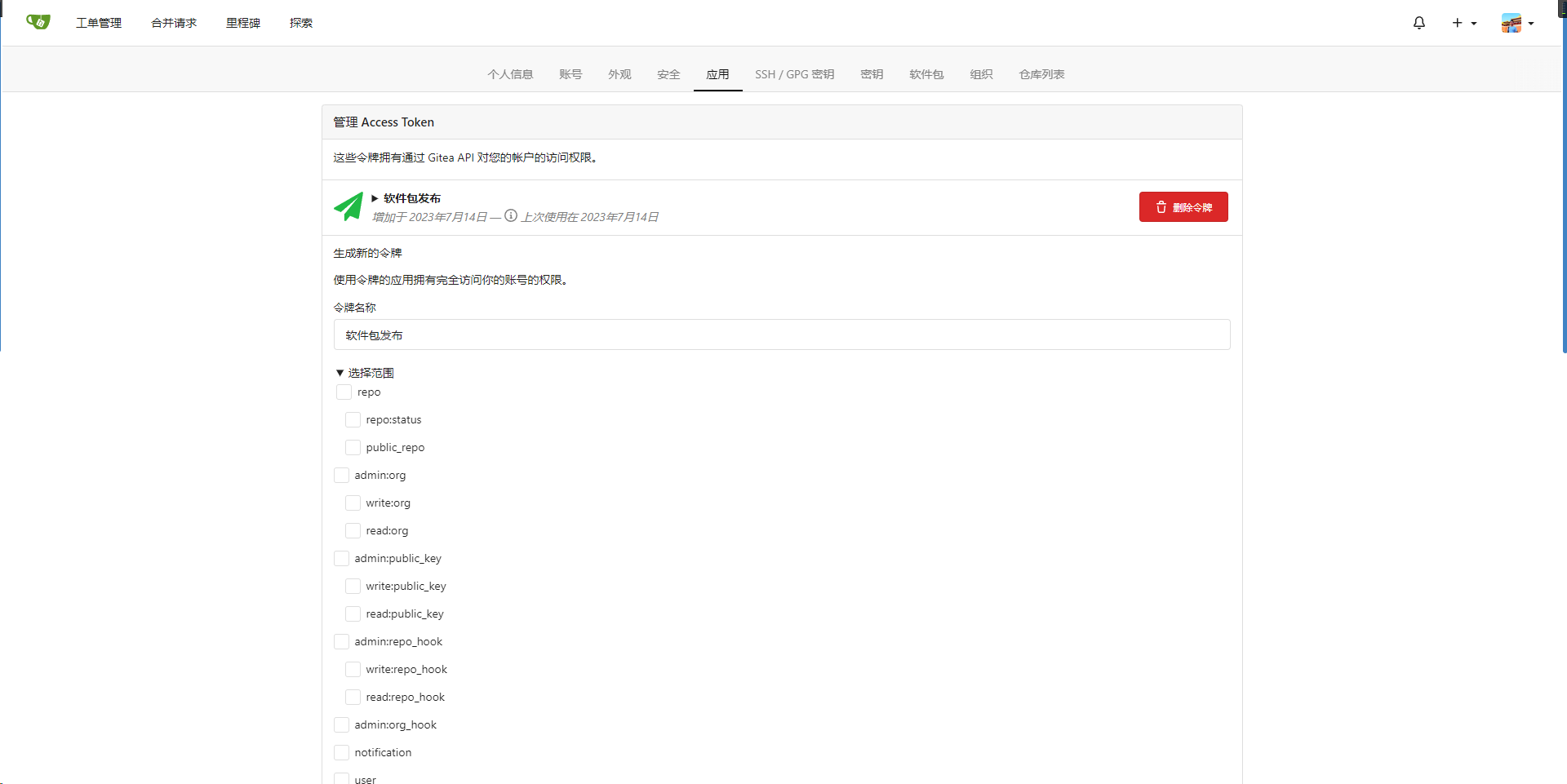Screen dimensions: 1567x784
Task: Enable the notification scope checkbox
Action: pyautogui.click(x=342, y=753)
